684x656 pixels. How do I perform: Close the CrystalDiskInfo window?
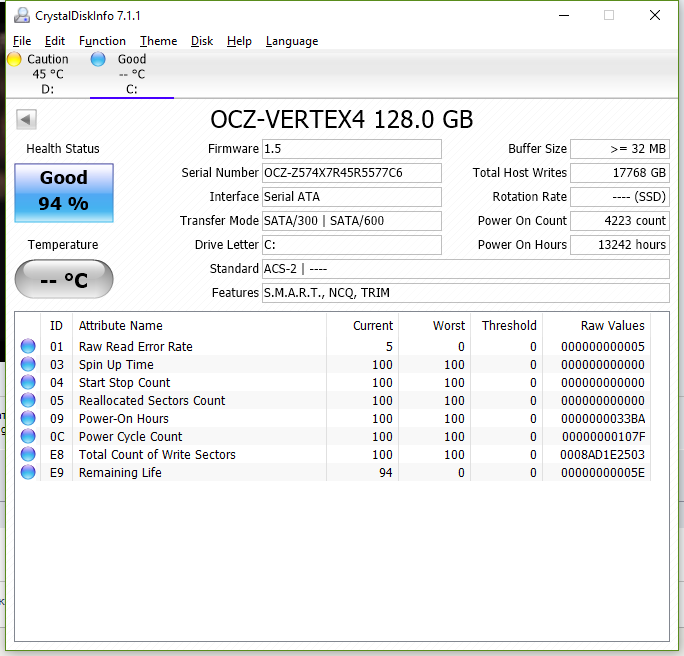point(655,15)
